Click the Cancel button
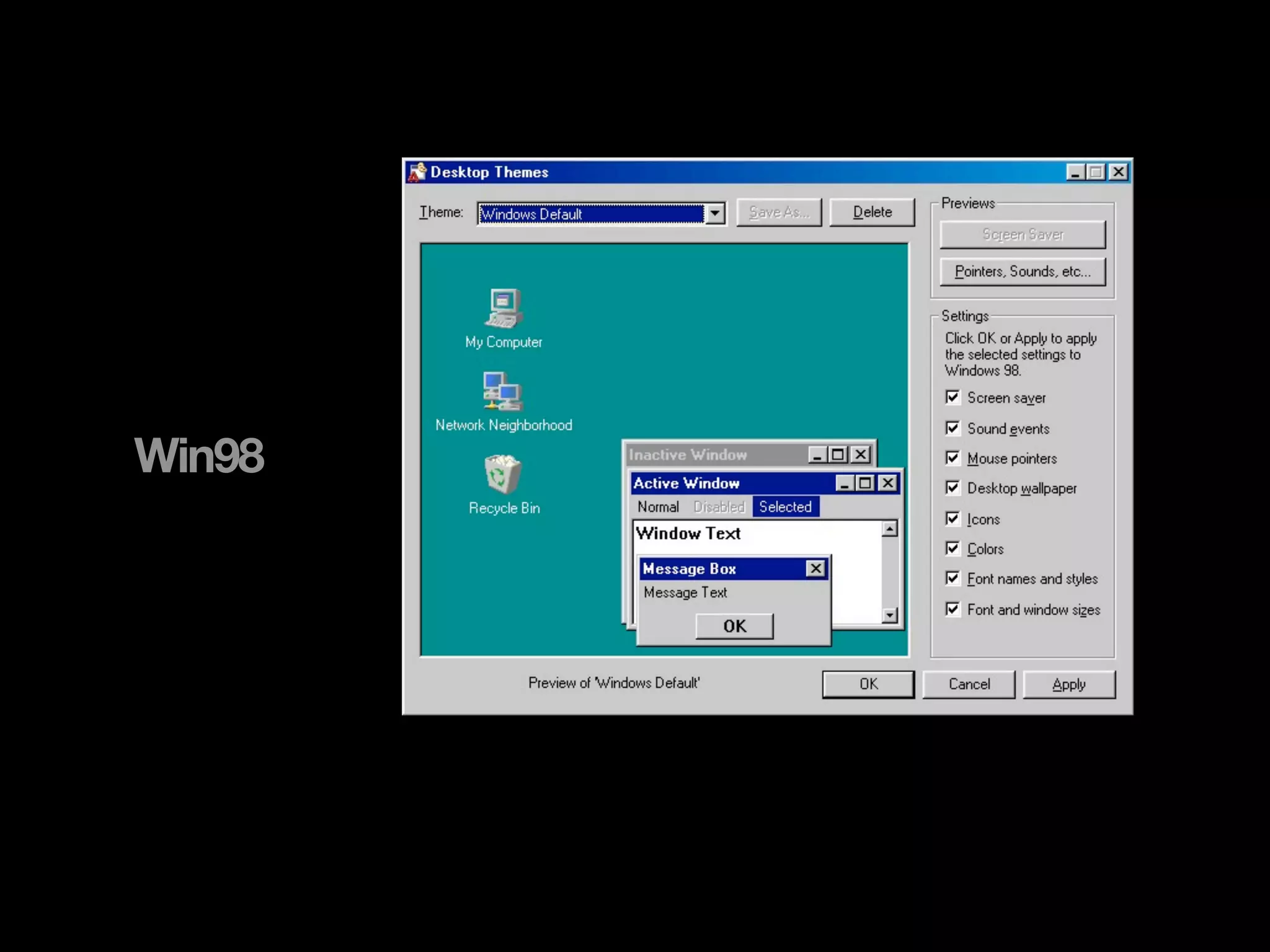The image size is (1270, 952). [x=969, y=684]
